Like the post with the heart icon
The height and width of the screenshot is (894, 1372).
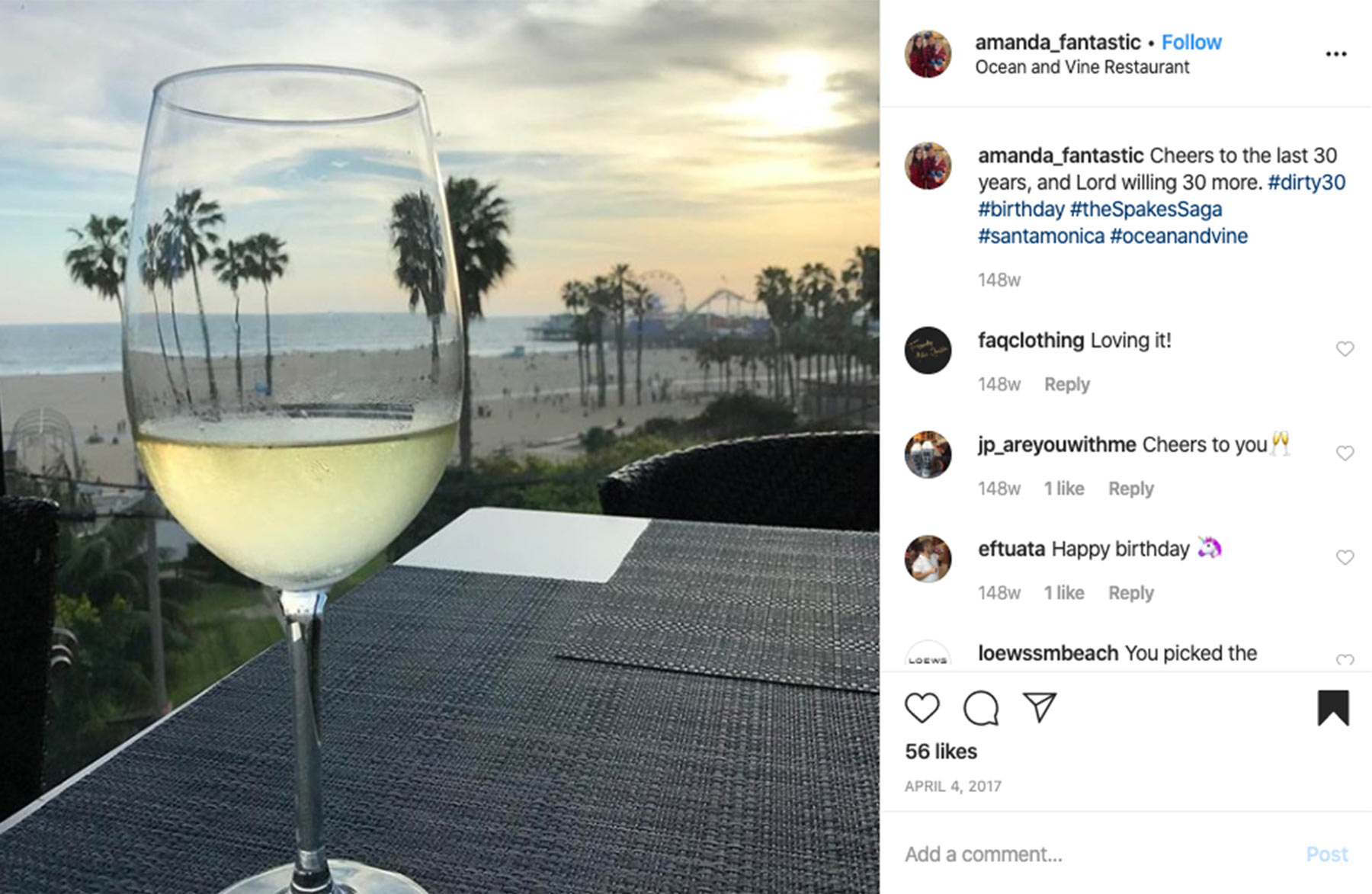point(922,708)
